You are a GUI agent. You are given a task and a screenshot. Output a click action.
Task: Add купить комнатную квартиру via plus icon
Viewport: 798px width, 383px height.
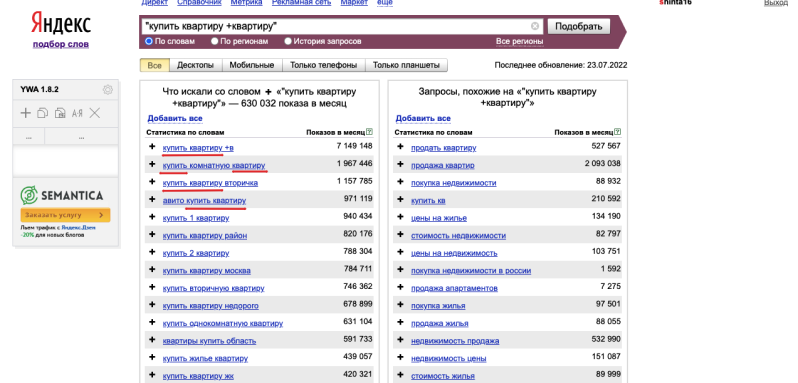pyautogui.click(x=152, y=164)
